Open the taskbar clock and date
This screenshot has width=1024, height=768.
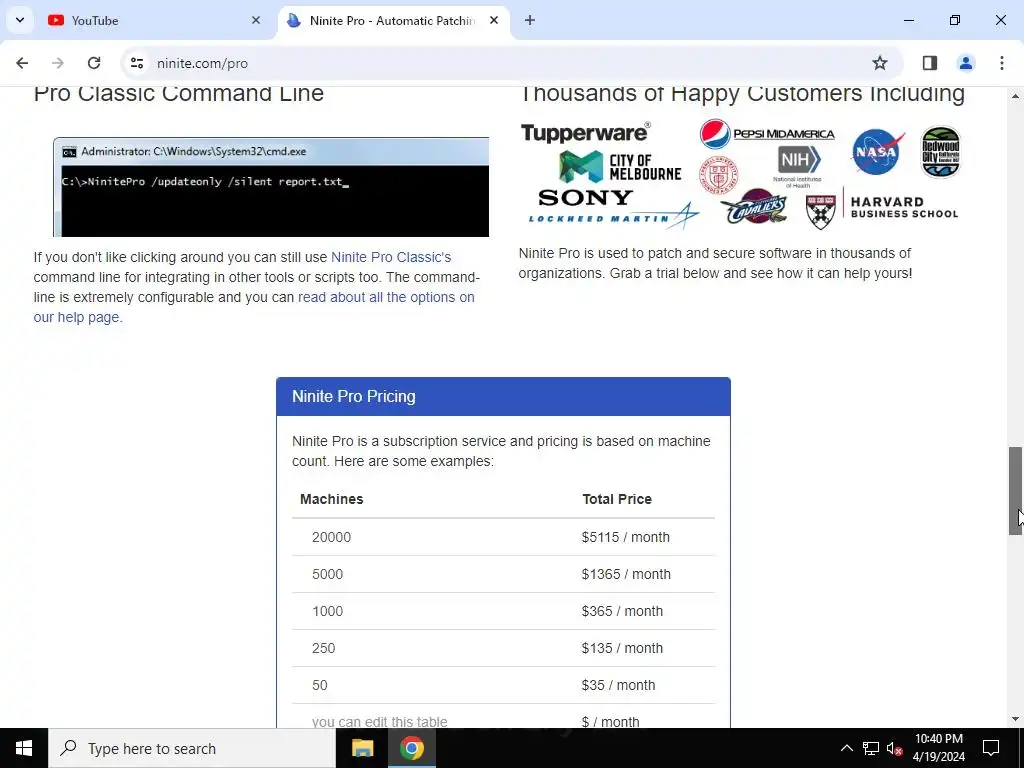[x=938, y=748]
